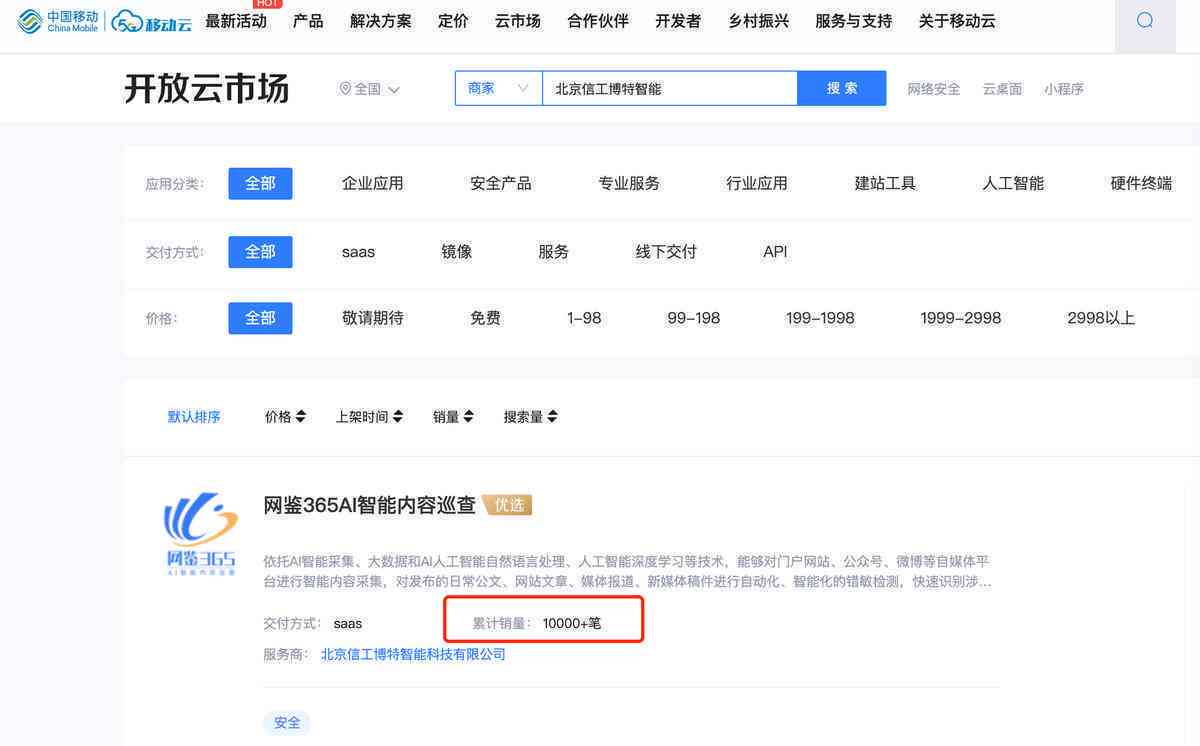The width and height of the screenshot is (1200, 746).
Task: Filter category by 人工智能
Action: tap(1013, 183)
